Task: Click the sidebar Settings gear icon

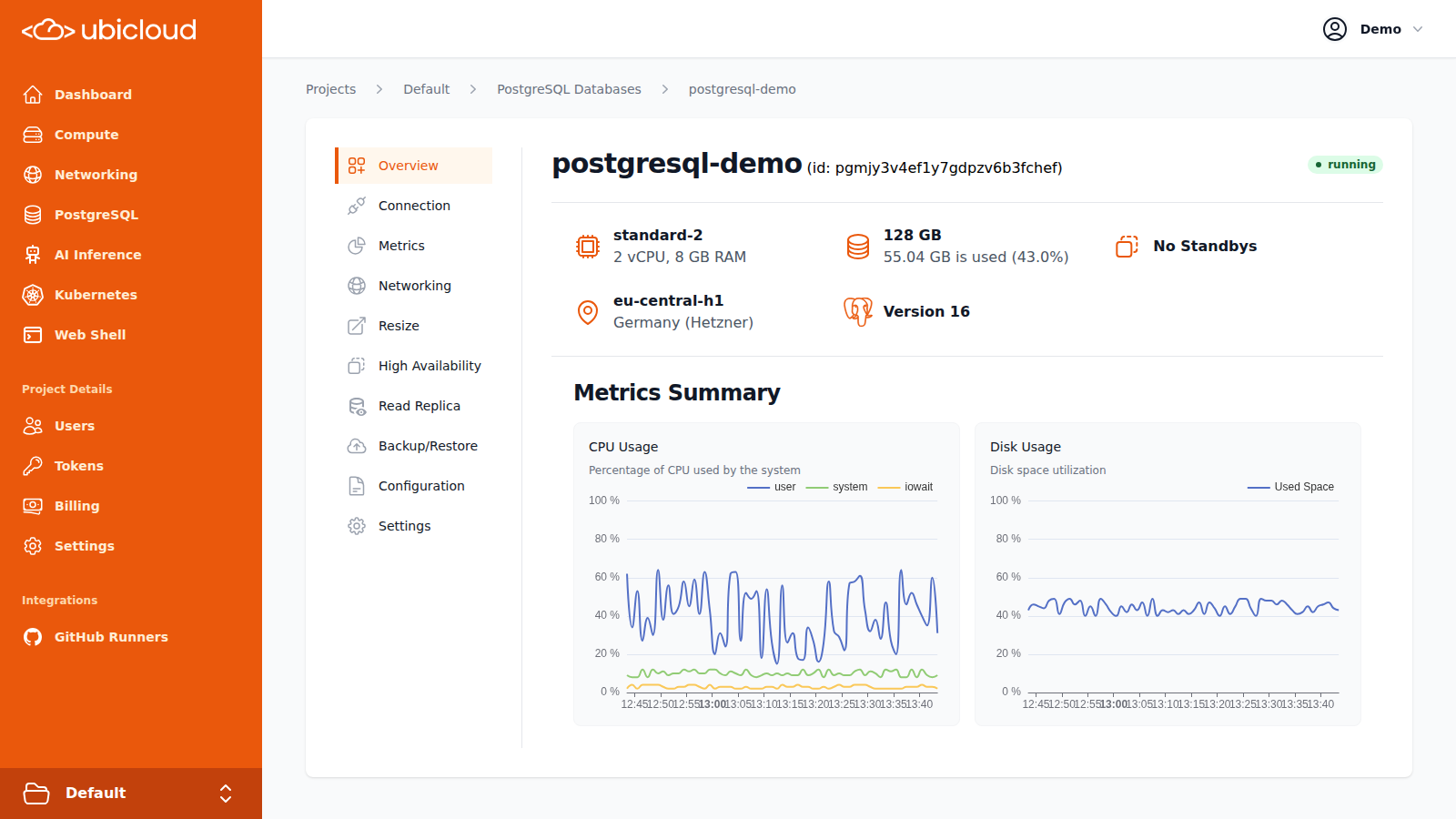Action: [33, 546]
